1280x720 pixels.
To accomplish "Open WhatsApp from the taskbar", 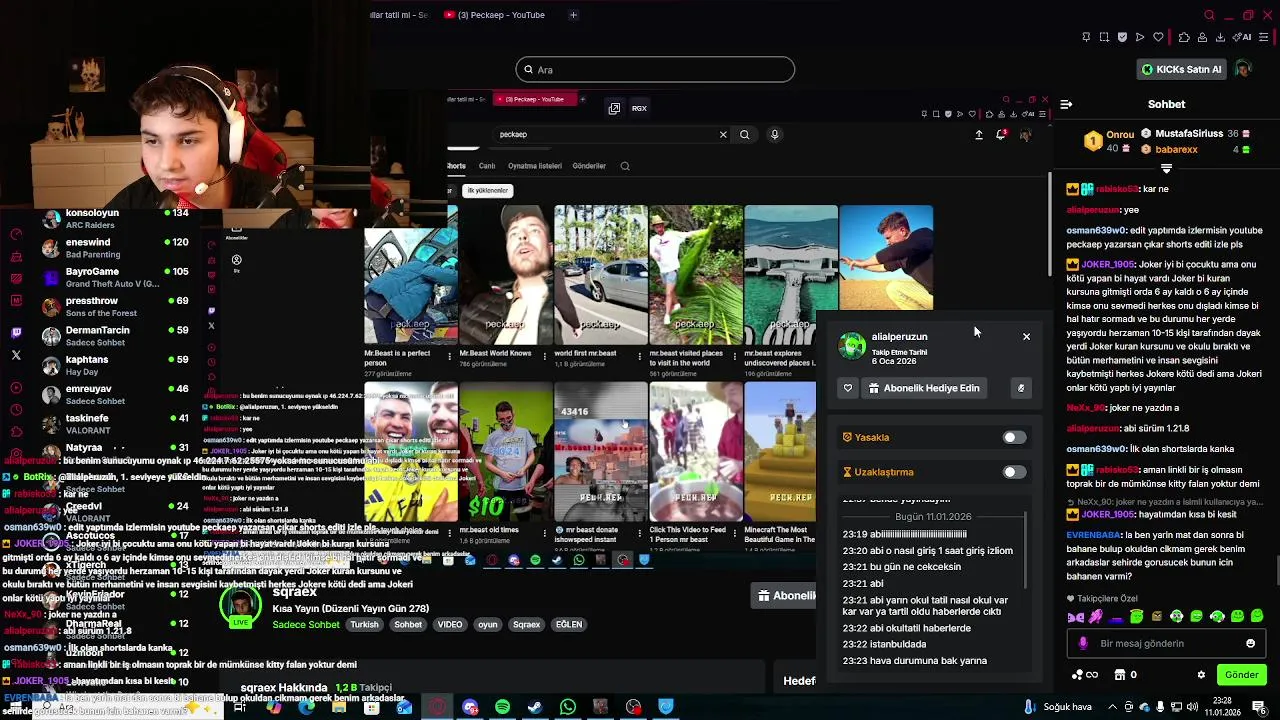I will pos(567,707).
